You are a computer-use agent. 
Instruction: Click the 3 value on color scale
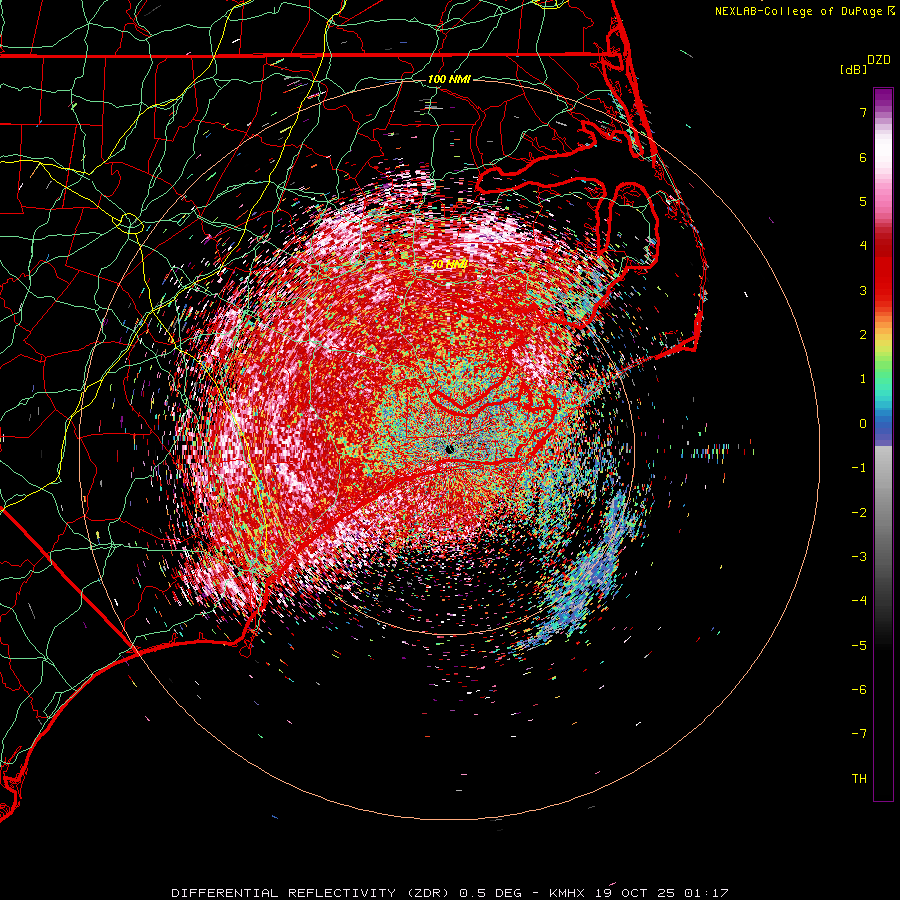pyautogui.click(x=863, y=290)
